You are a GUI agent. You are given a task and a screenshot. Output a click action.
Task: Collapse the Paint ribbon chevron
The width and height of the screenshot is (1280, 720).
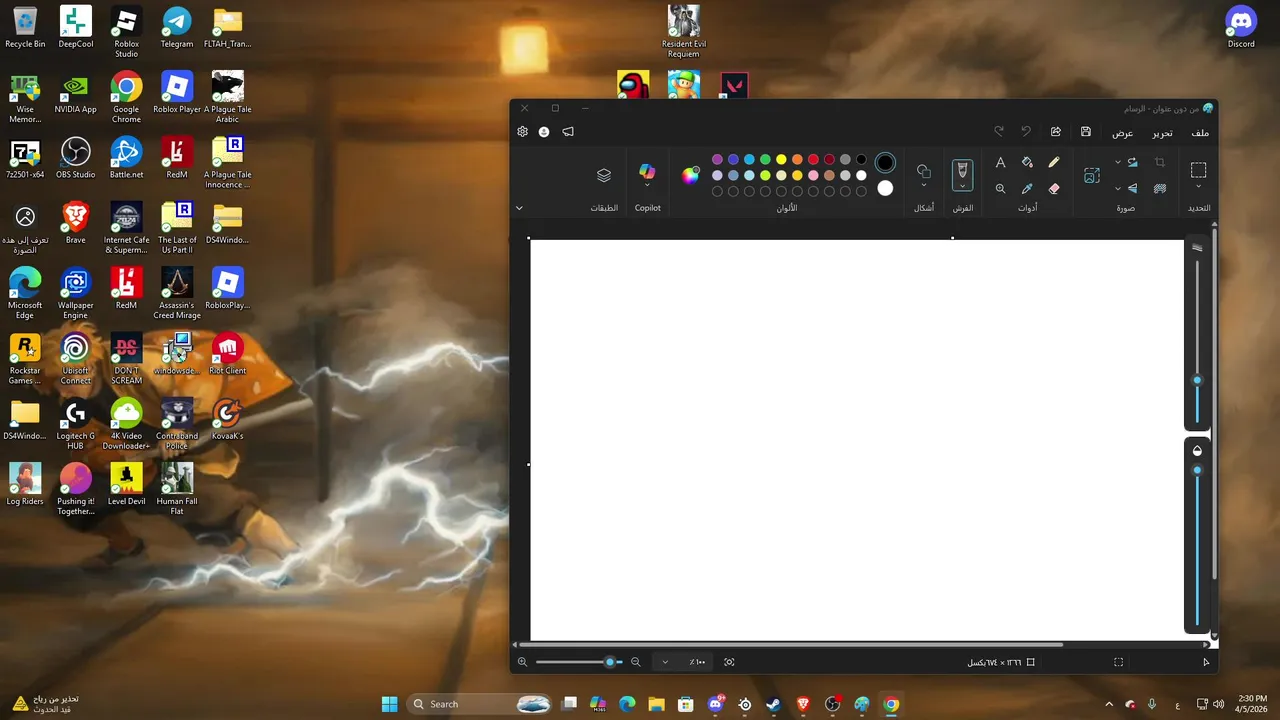pyautogui.click(x=519, y=208)
